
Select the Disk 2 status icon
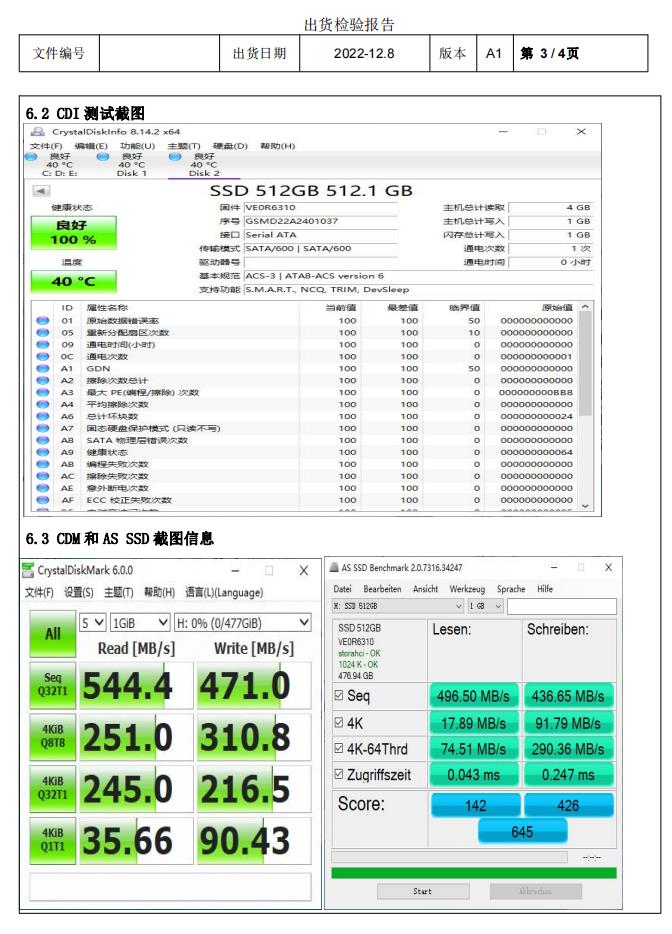[x=175, y=157]
